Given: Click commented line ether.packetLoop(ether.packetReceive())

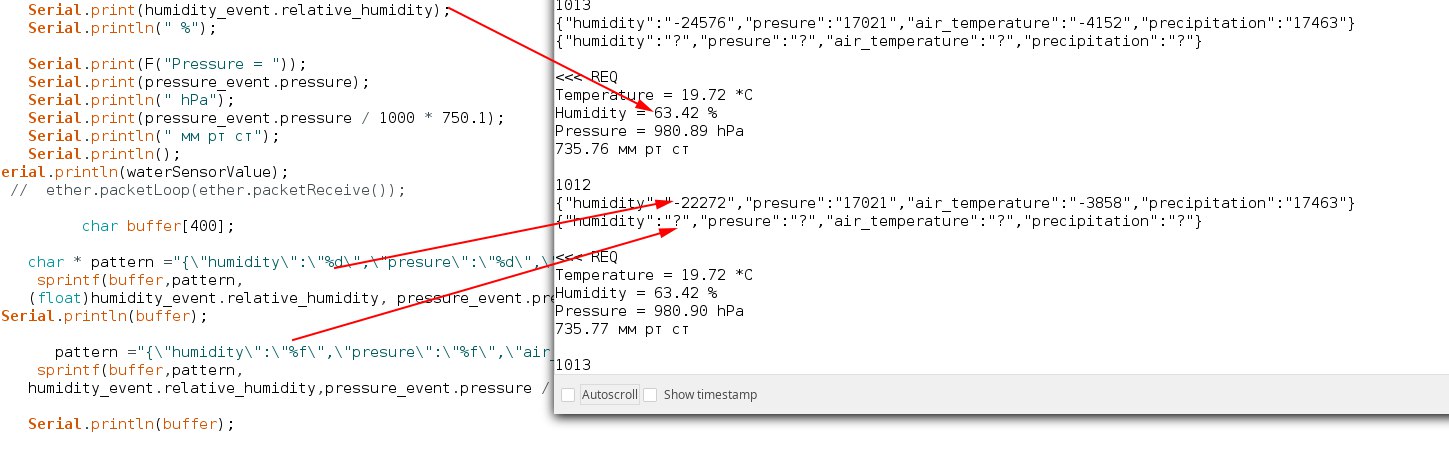Looking at the screenshot, I should [x=210, y=190].
